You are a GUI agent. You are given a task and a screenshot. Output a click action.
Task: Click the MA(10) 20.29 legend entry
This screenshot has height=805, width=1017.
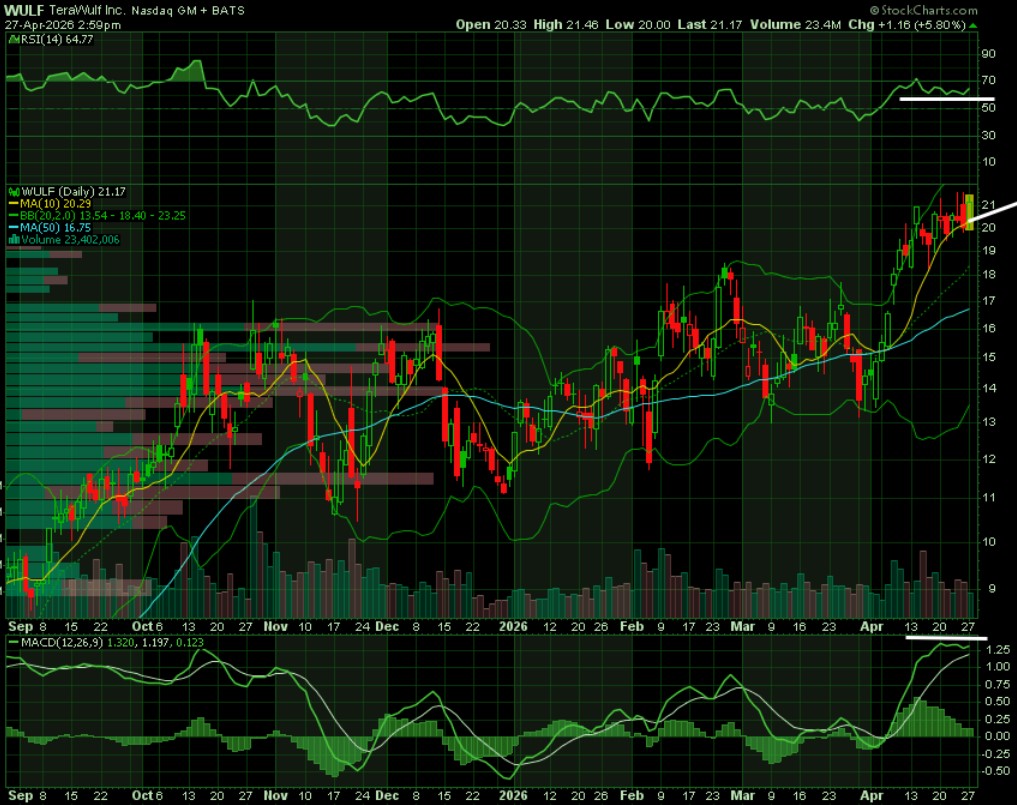(55, 204)
